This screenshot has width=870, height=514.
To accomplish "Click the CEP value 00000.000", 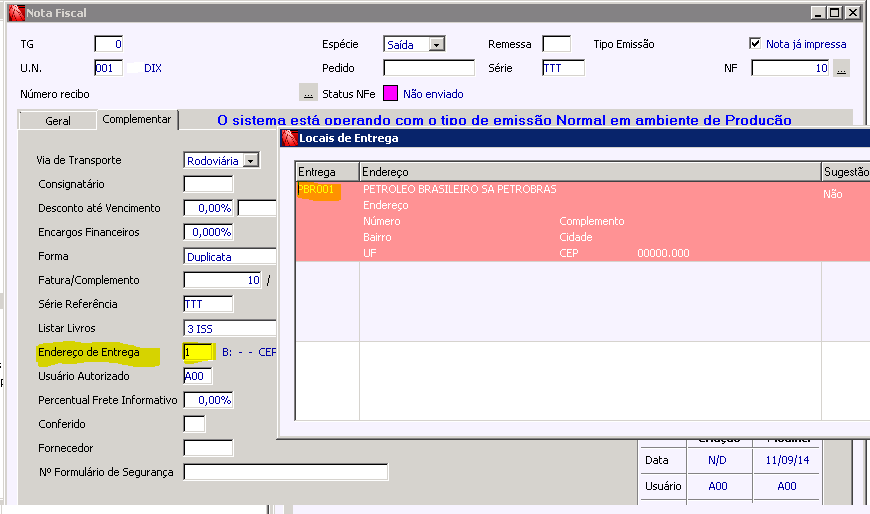I will [663, 253].
